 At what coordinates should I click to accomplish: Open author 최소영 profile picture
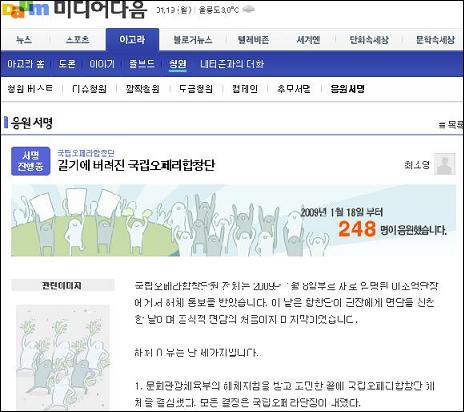coord(445,164)
